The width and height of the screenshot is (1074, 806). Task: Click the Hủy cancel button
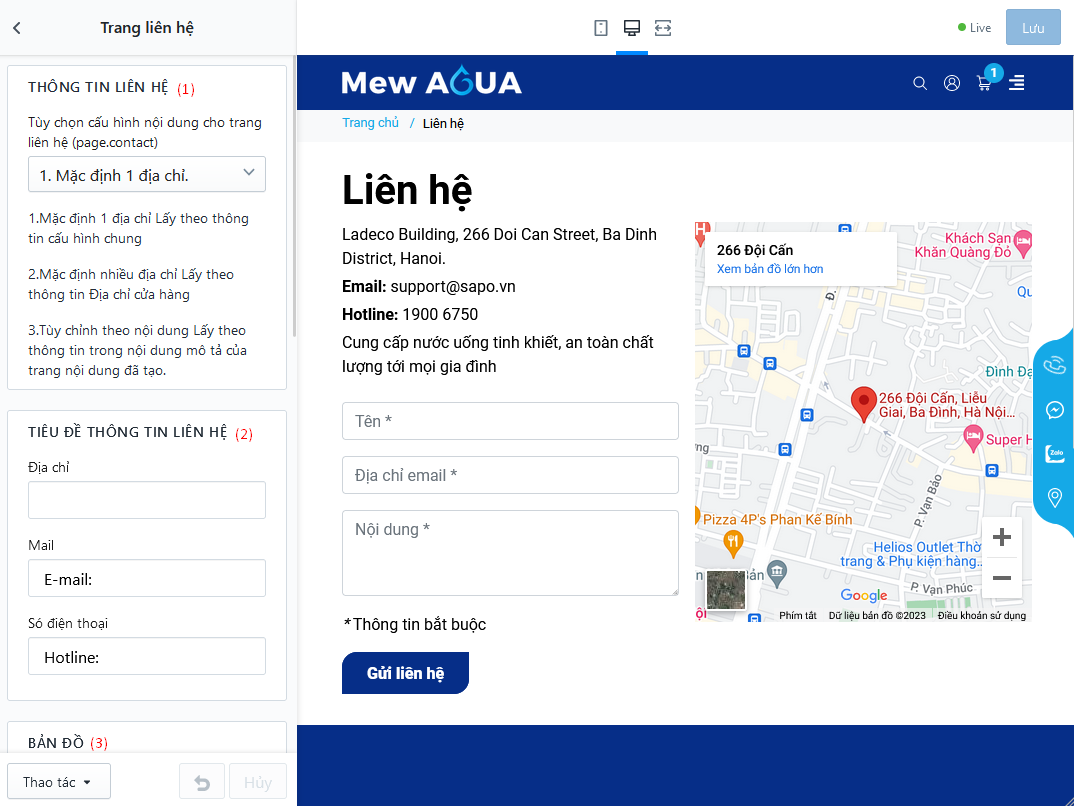click(258, 781)
